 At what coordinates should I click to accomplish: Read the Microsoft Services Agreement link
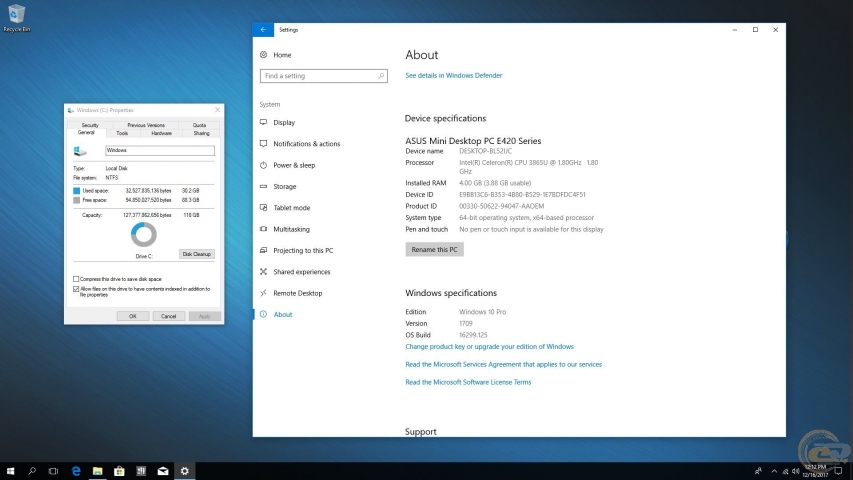click(503, 365)
